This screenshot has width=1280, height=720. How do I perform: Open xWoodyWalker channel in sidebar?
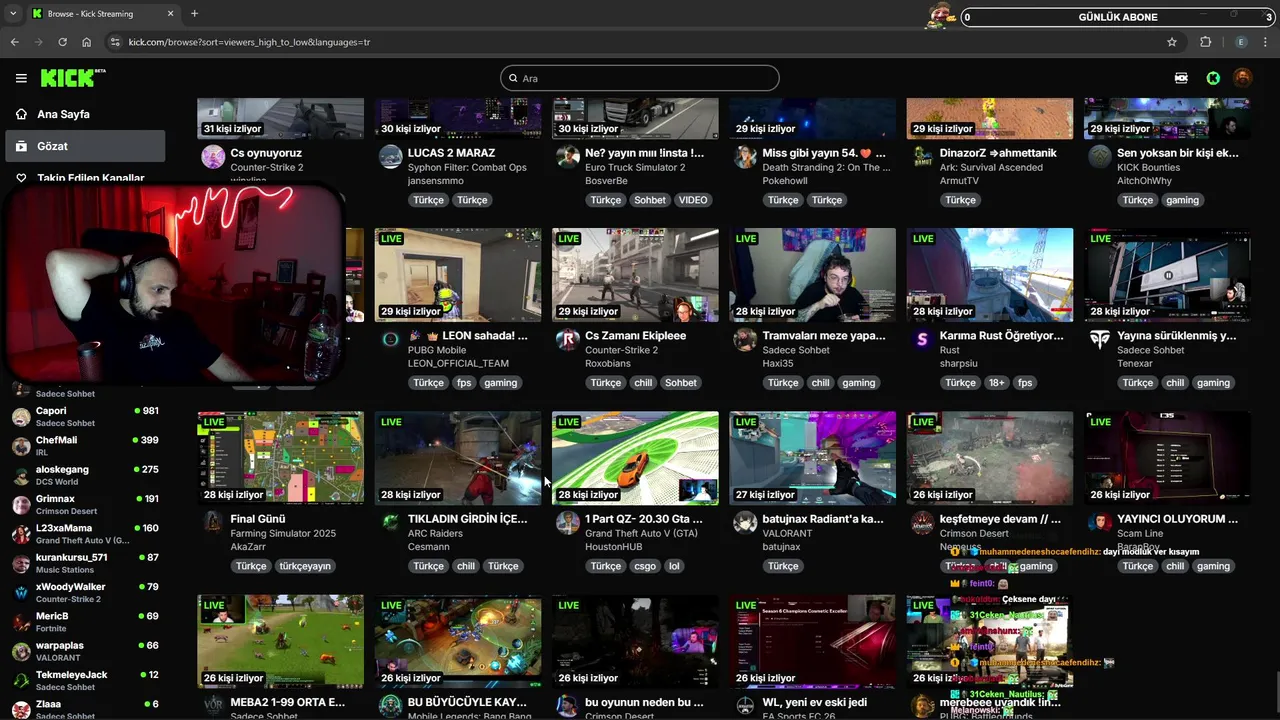coord(85,593)
